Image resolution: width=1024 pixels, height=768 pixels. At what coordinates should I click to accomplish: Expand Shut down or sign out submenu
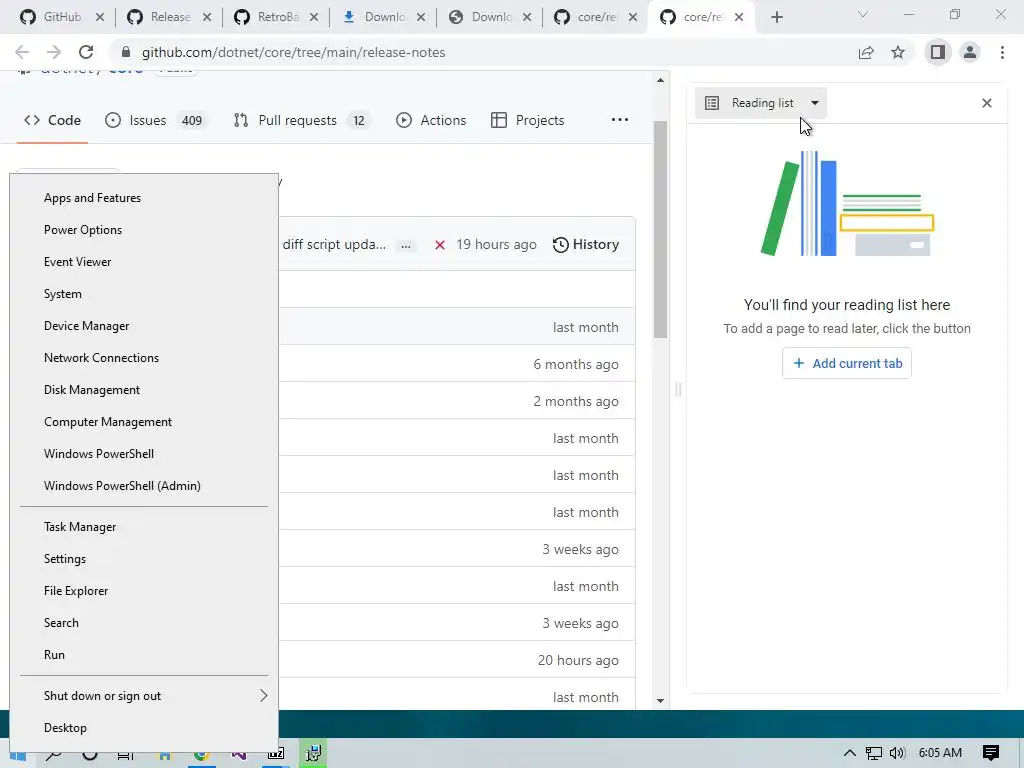(144, 696)
